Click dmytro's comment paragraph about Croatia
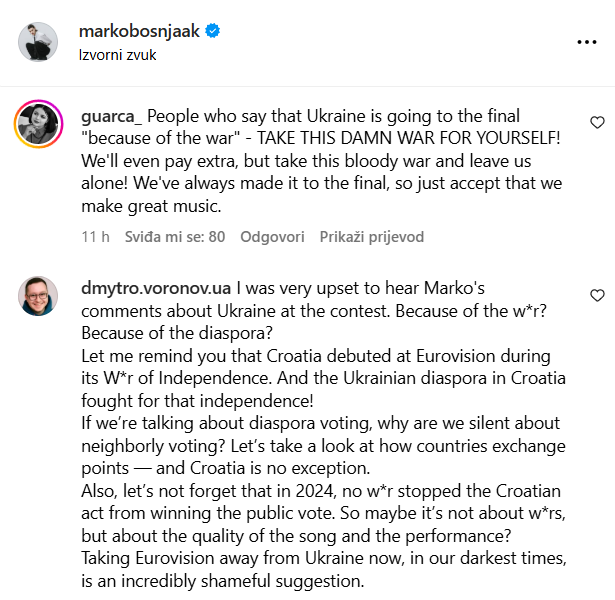 (324, 378)
